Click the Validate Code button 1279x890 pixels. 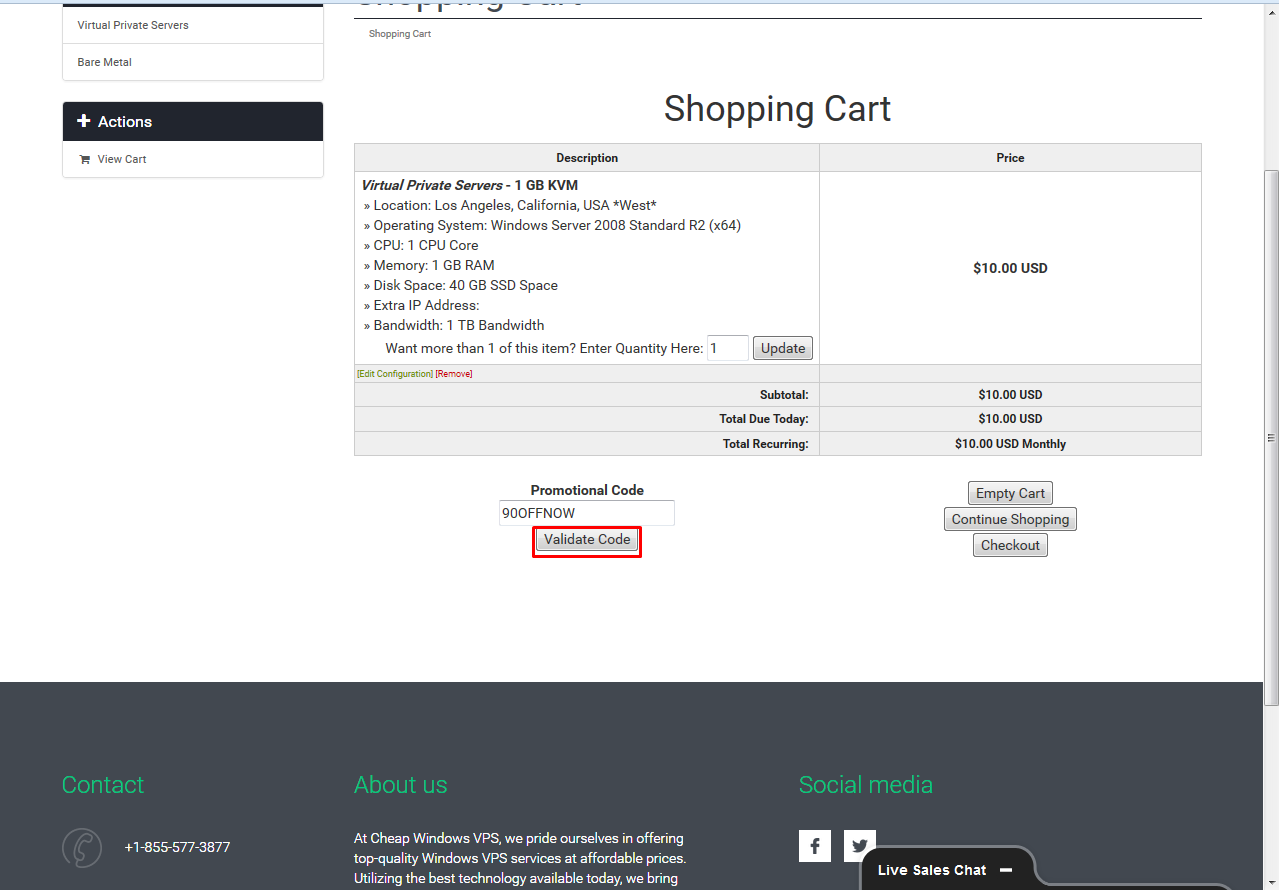(587, 540)
